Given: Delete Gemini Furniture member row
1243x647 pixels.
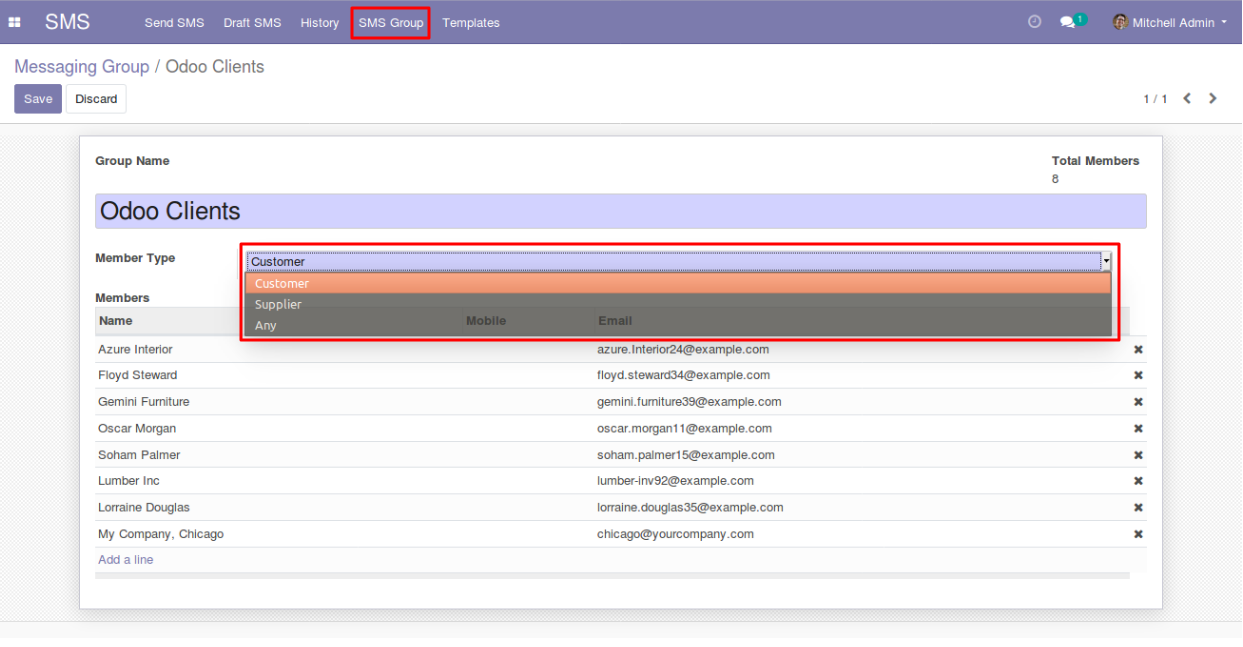Looking at the screenshot, I should (x=1138, y=402).
